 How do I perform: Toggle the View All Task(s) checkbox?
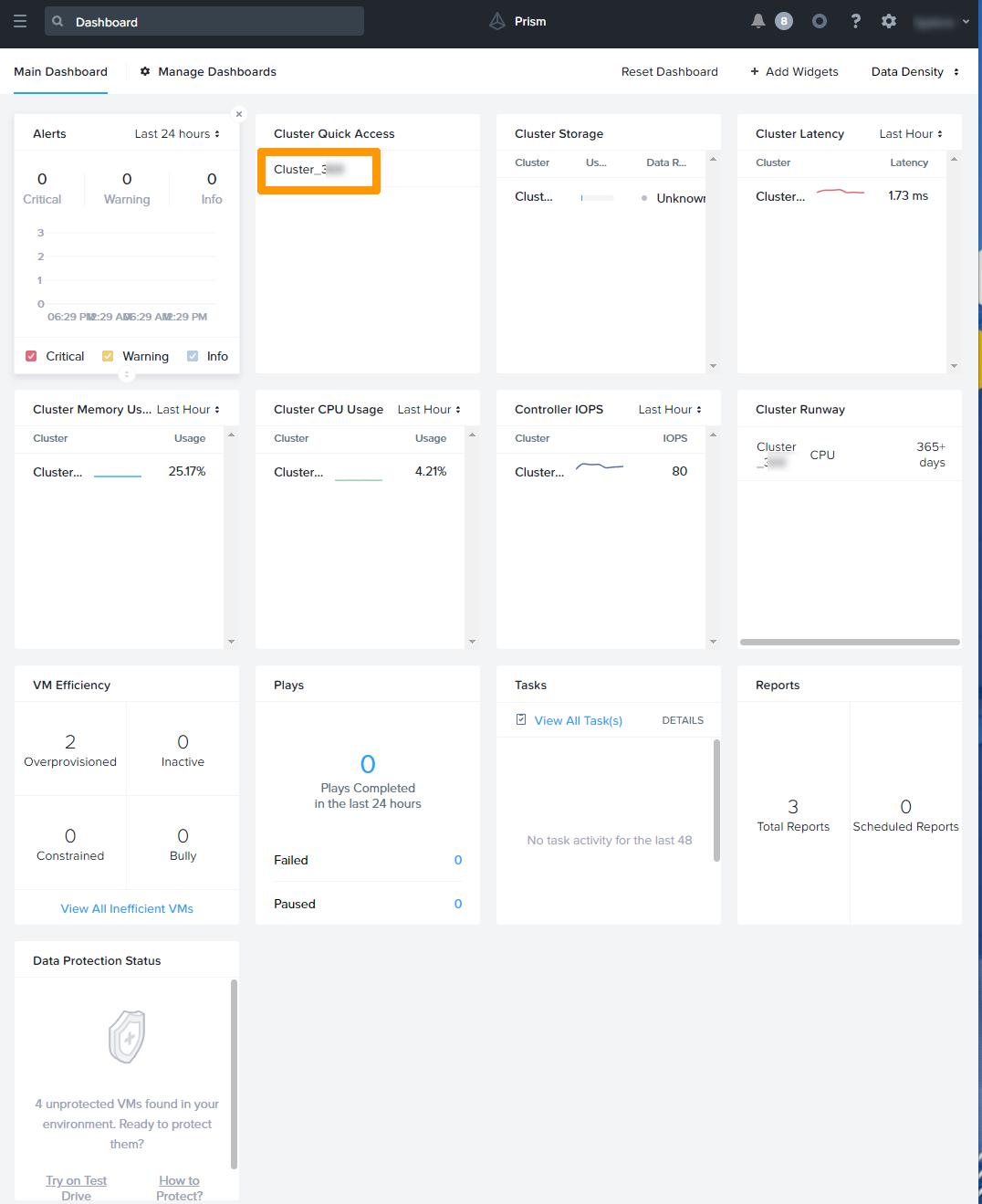coord(521,720)
